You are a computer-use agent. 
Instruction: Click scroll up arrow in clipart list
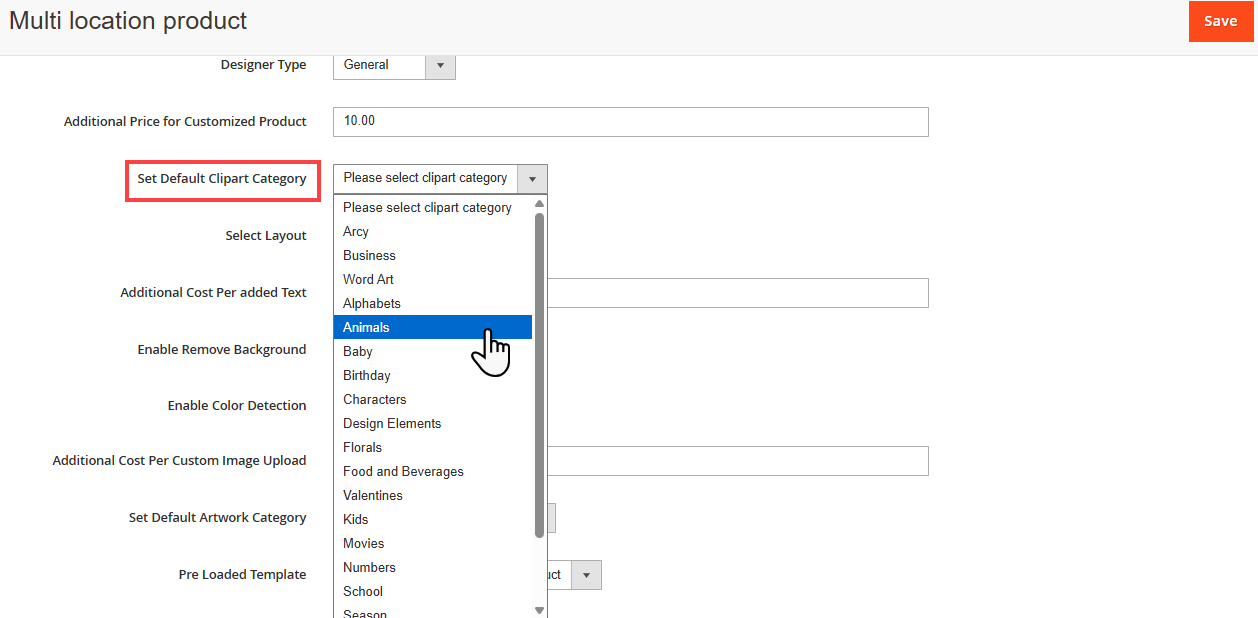(540, 203)
